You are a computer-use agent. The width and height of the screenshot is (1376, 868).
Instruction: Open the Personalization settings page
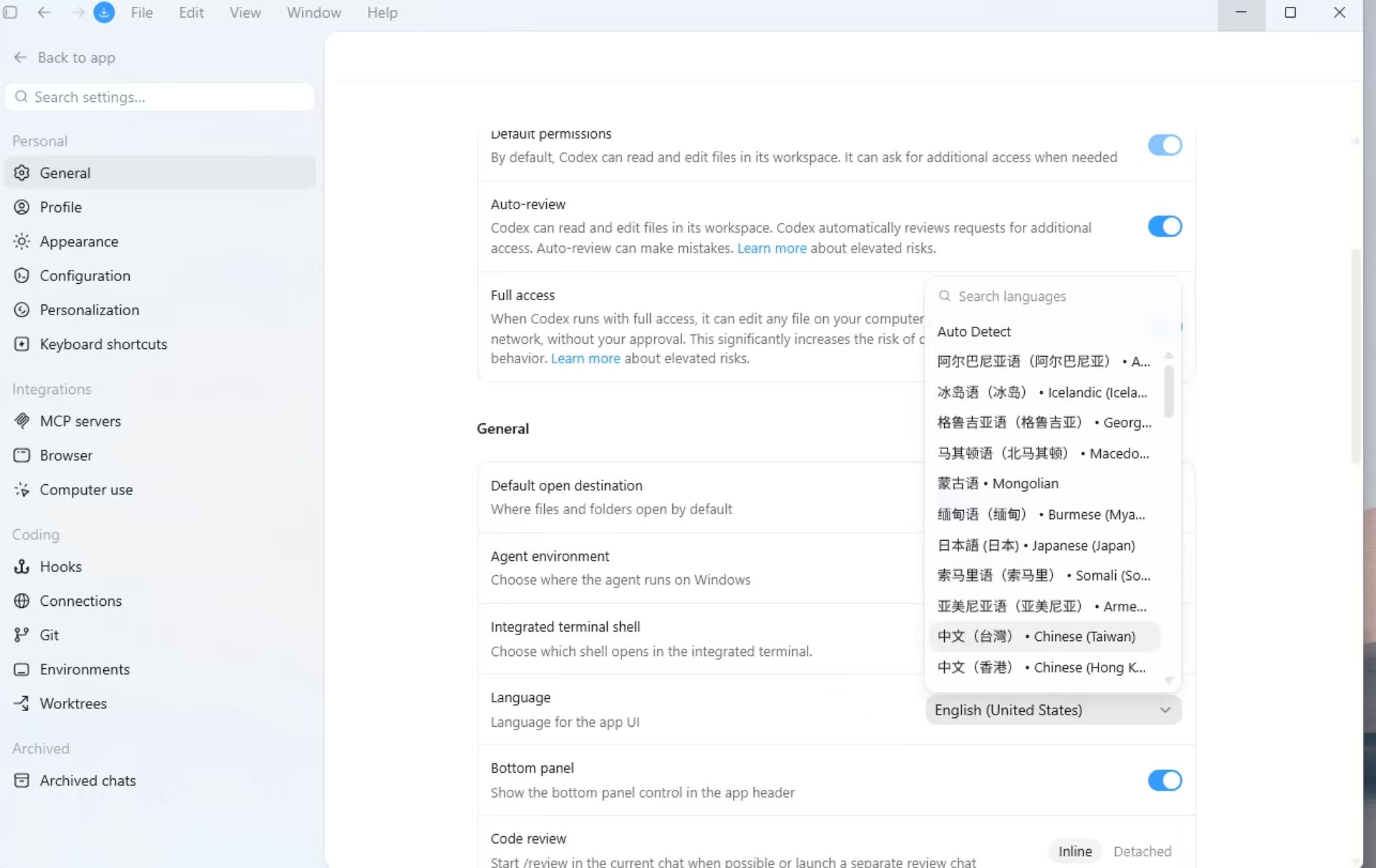[160, 310]
